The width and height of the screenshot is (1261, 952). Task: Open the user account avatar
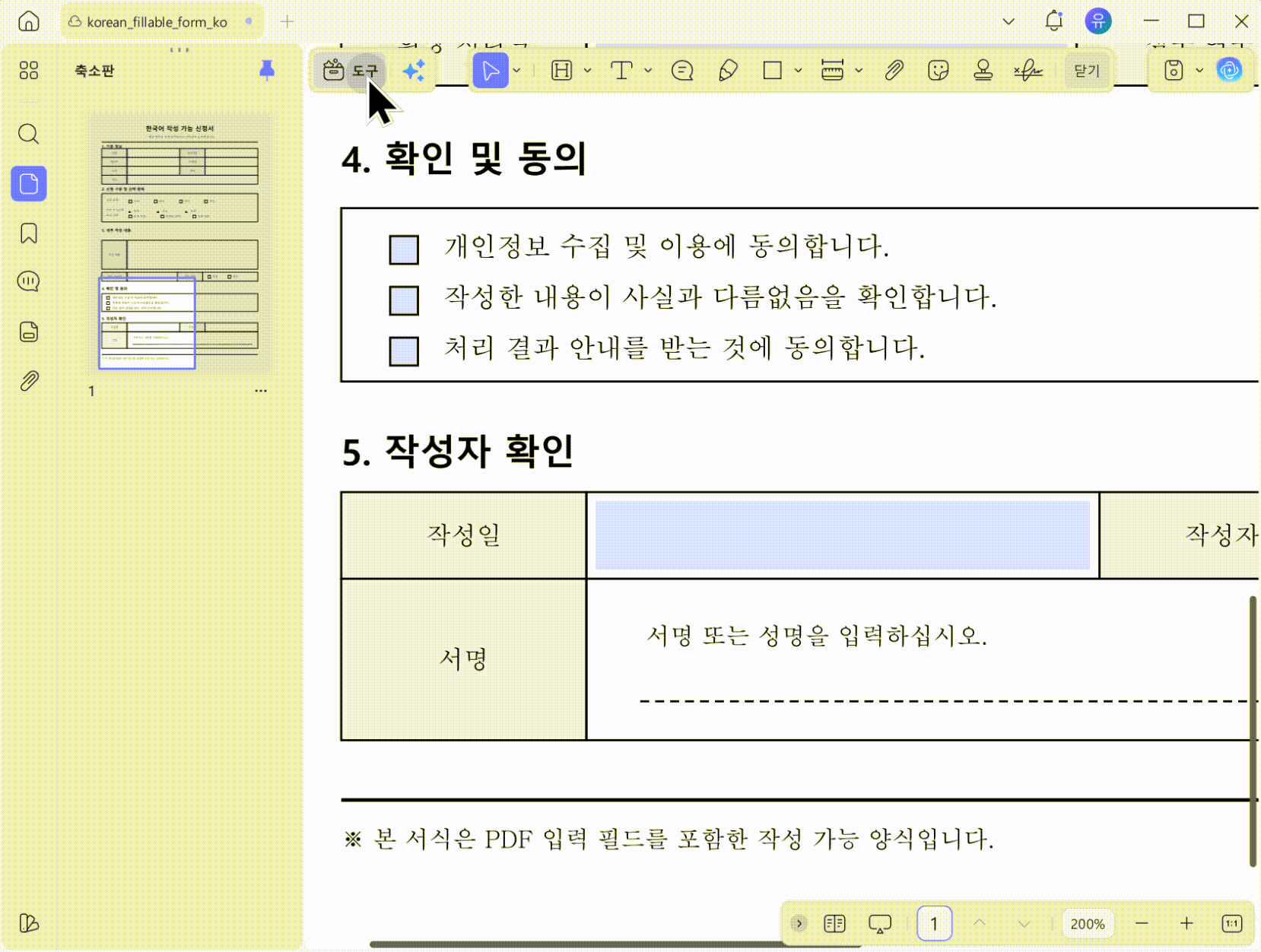click(1098, 21)
